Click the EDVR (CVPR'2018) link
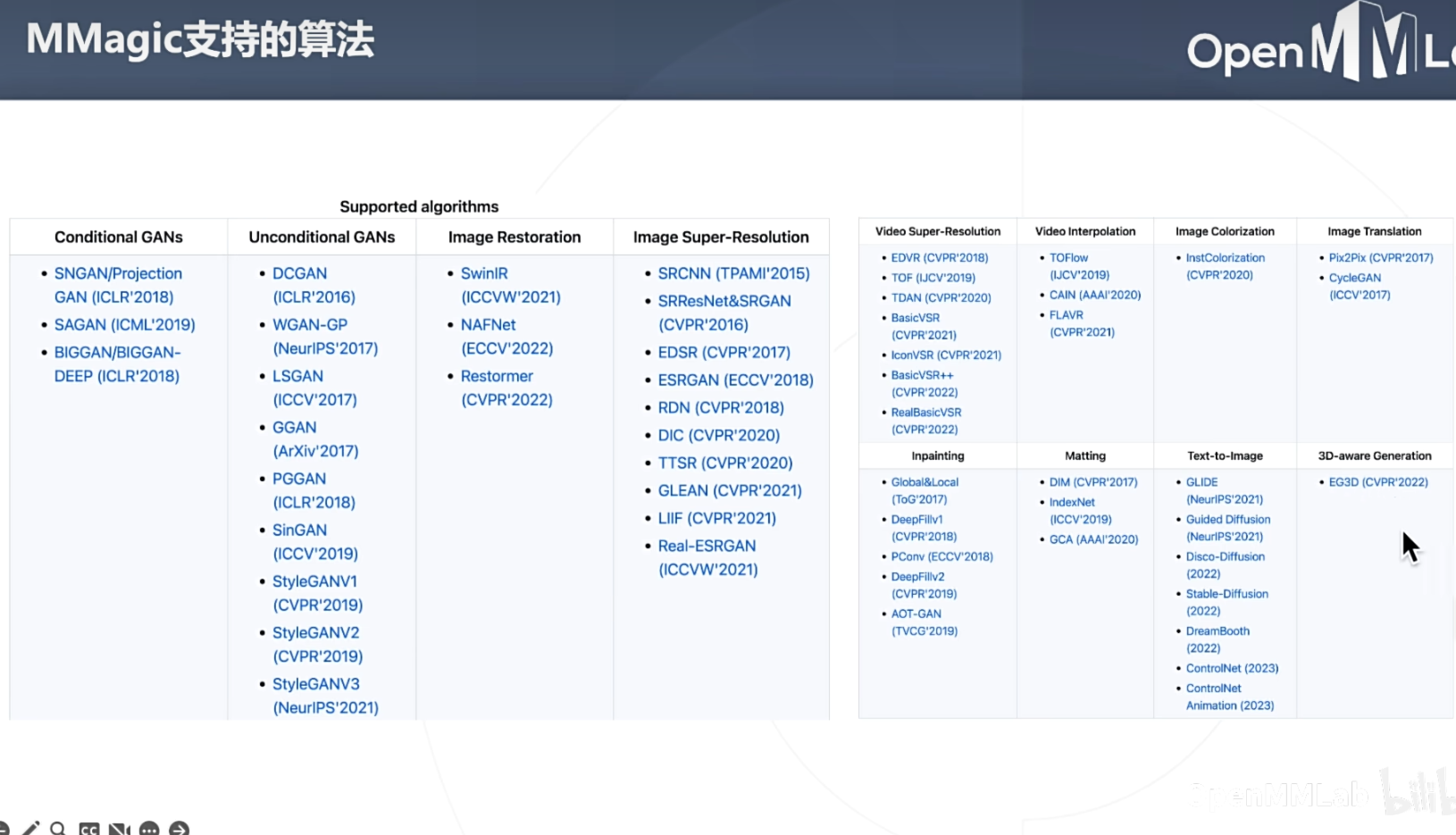This screenshot has width=1456, height=835. (x=940, y=257)
